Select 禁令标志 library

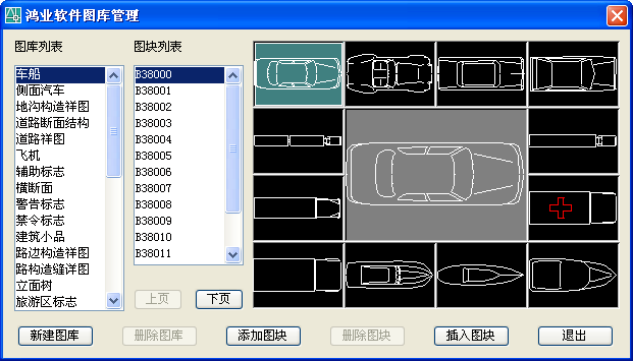point(60,220)
